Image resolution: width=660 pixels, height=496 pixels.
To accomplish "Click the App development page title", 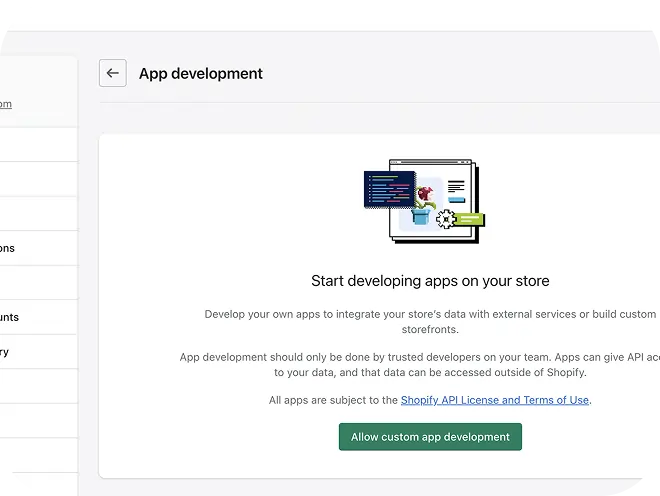I will (201, 73).
